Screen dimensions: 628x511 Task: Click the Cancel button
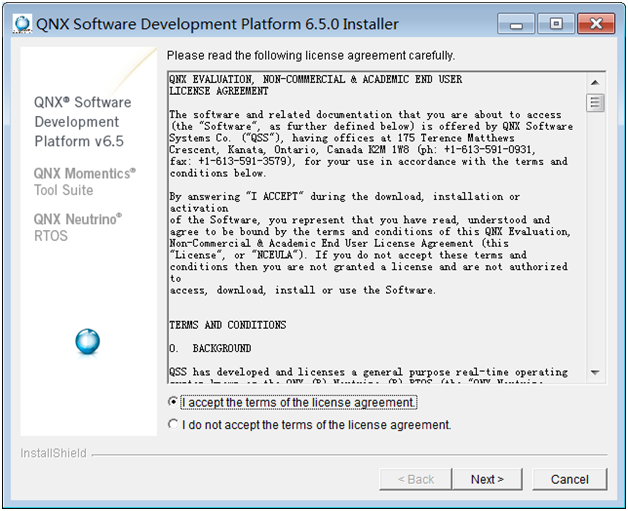[570, 479]
